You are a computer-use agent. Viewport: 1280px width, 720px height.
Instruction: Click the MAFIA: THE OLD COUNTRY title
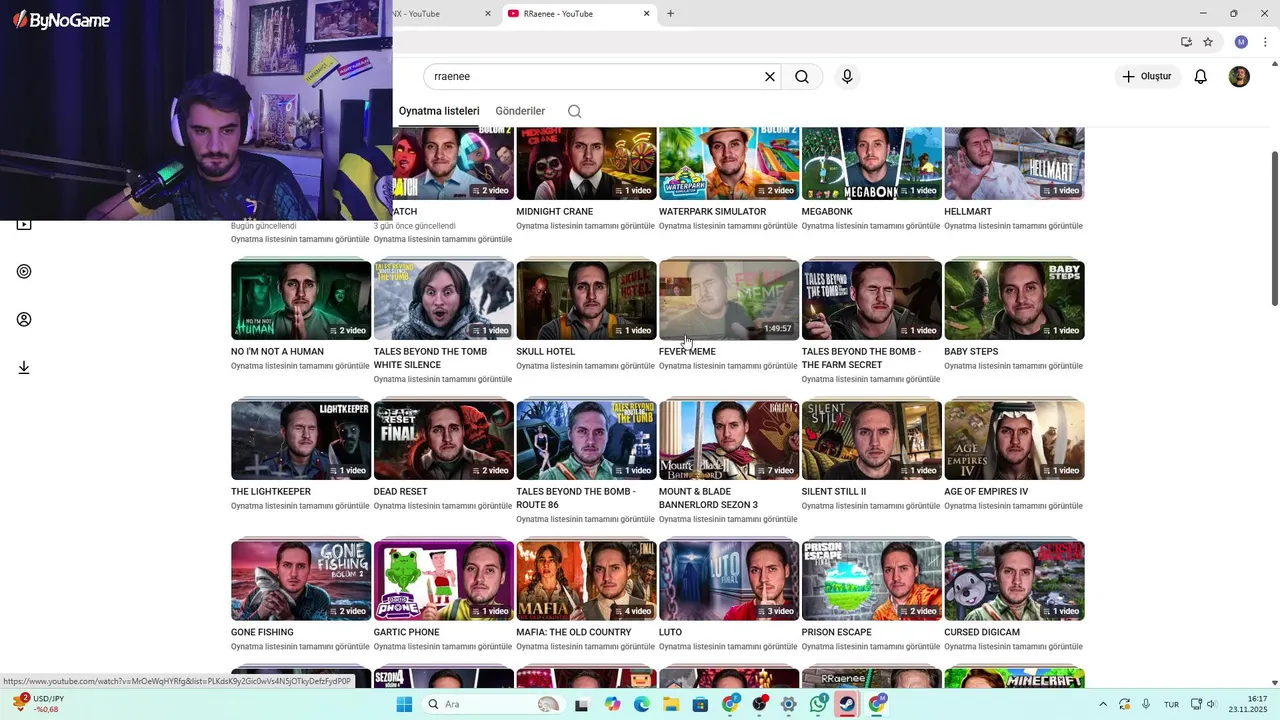pos(574,632)
